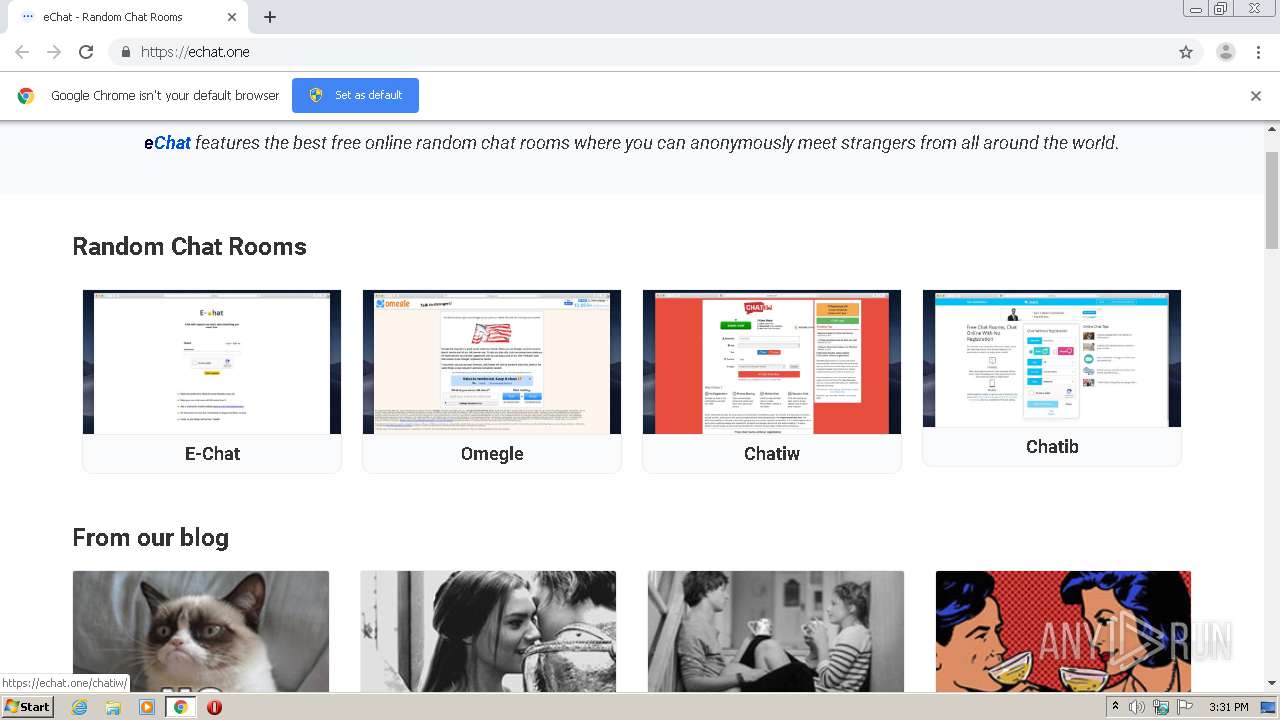Open a new tab with the plus button
The image size is (1280, 720).
pyautogui.click(x=270, y=17)
